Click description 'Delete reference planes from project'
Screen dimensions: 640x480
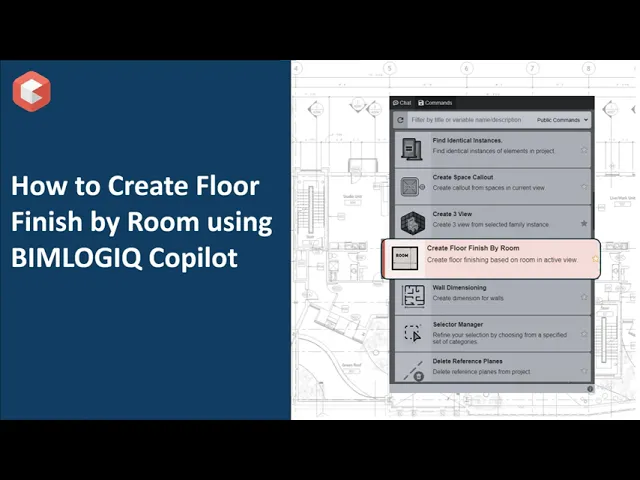[482, 372]
